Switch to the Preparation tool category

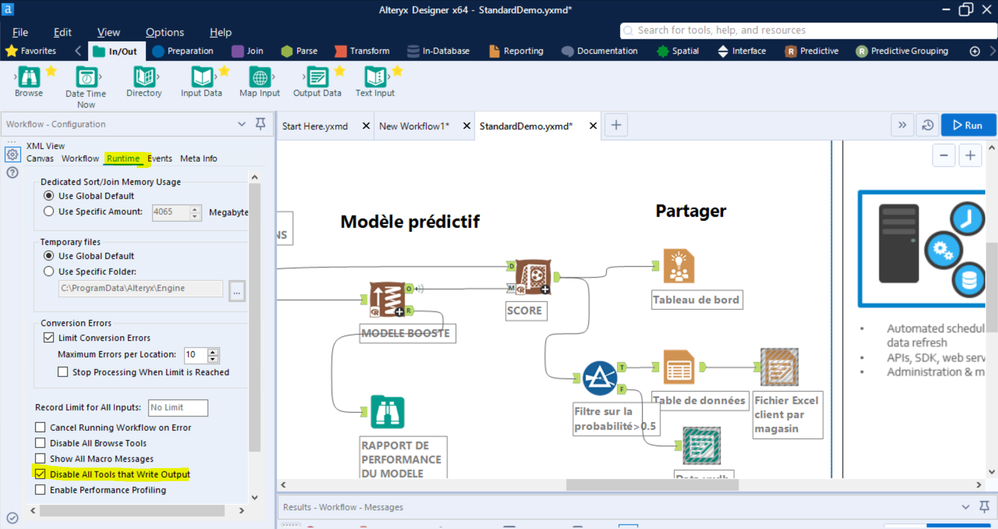coord(183,51)
